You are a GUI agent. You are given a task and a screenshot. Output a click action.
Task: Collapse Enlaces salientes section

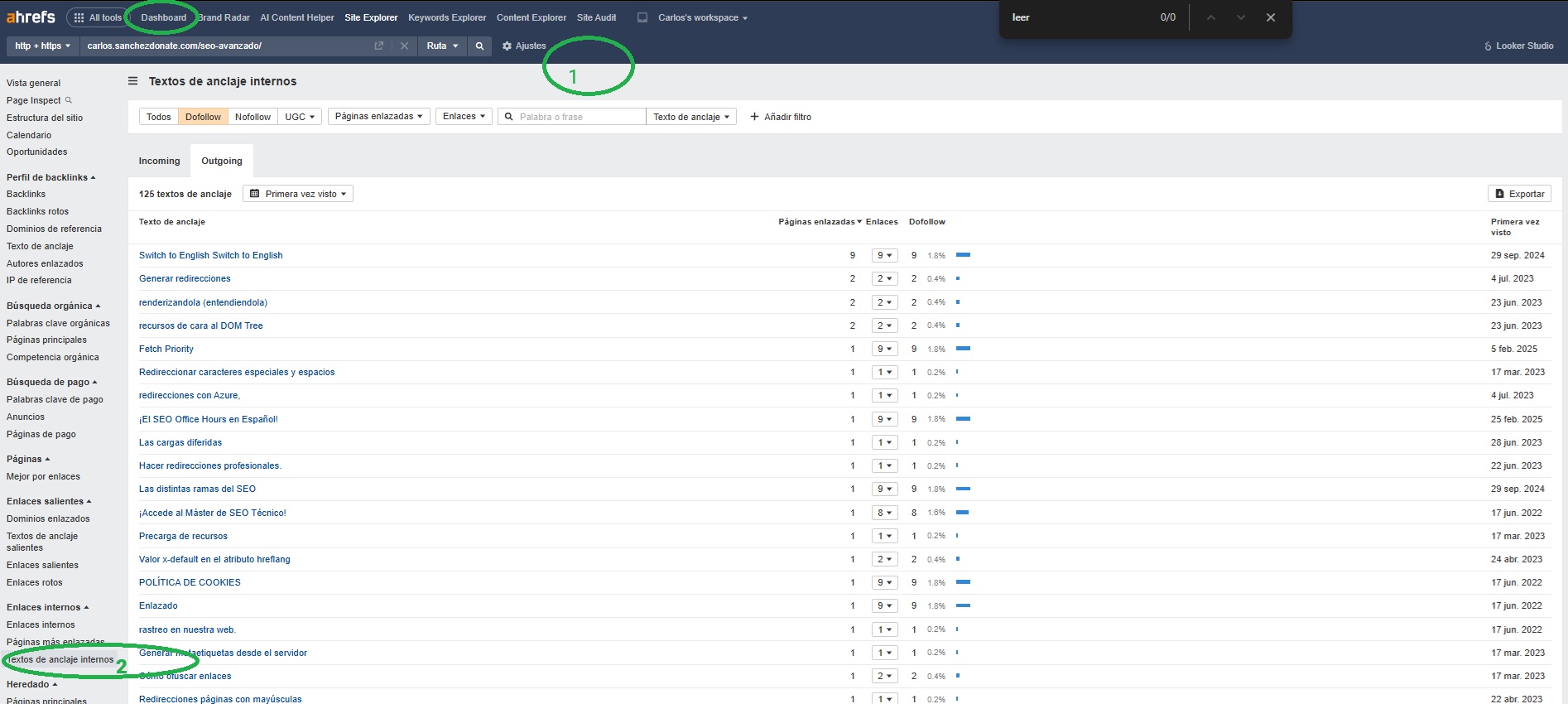pos(49,501)
